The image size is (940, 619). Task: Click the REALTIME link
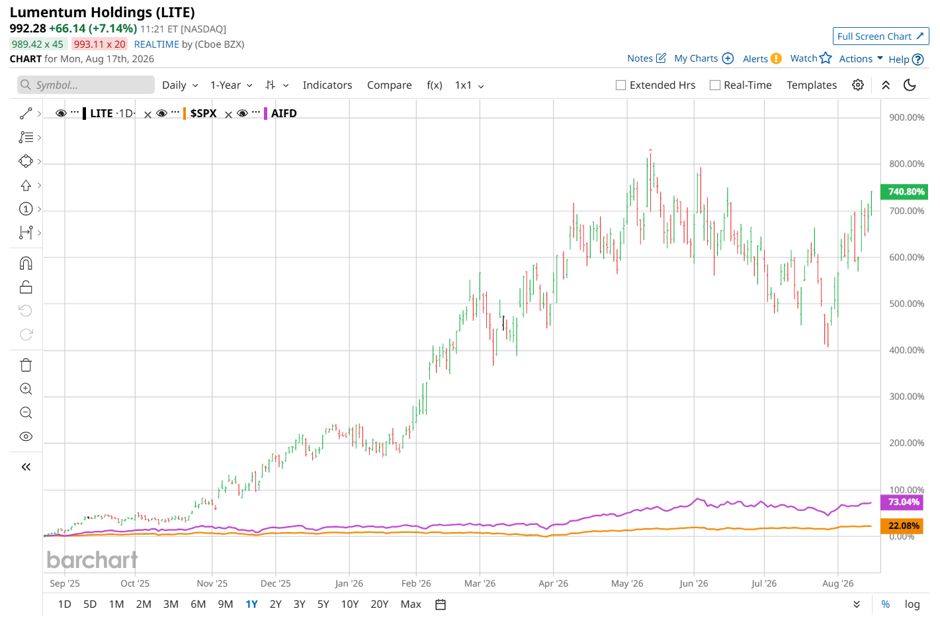click(x=156, y=44)
